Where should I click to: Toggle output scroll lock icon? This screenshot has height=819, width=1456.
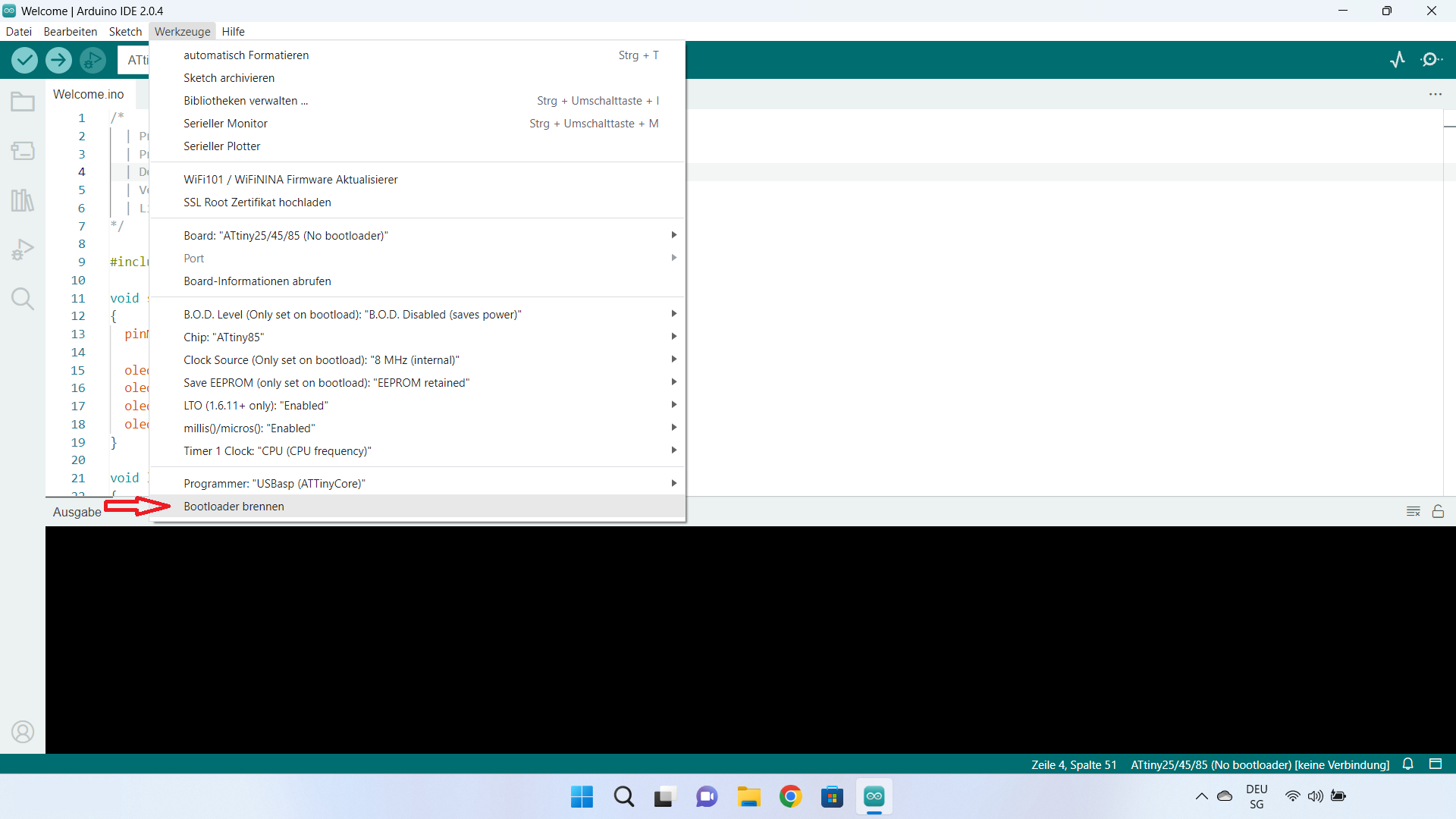[1438, 512]
